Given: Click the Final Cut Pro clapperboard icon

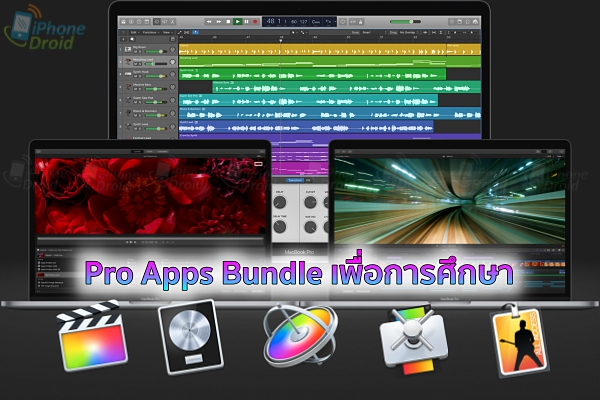Looking at the screenshot, I should pyautogui.click(x=89, y=341).
